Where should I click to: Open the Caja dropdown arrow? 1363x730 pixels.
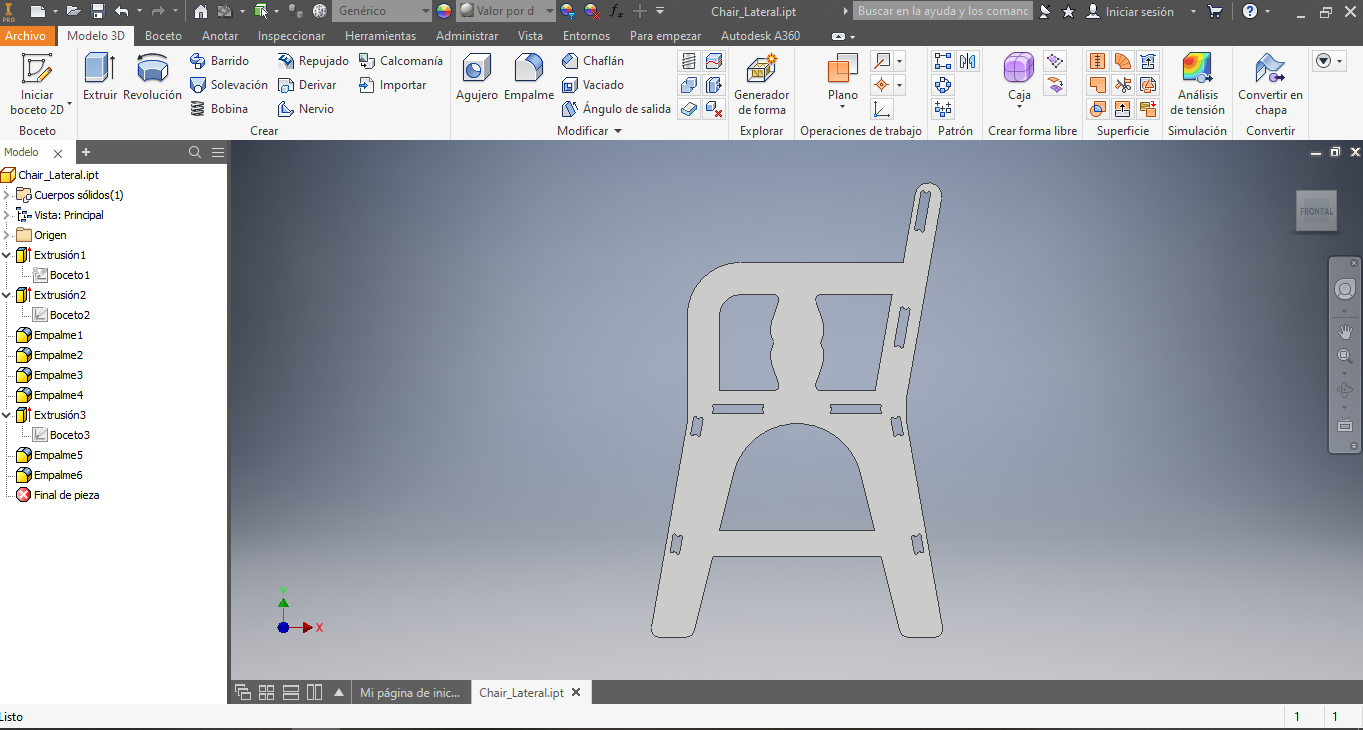point(1019,107)
